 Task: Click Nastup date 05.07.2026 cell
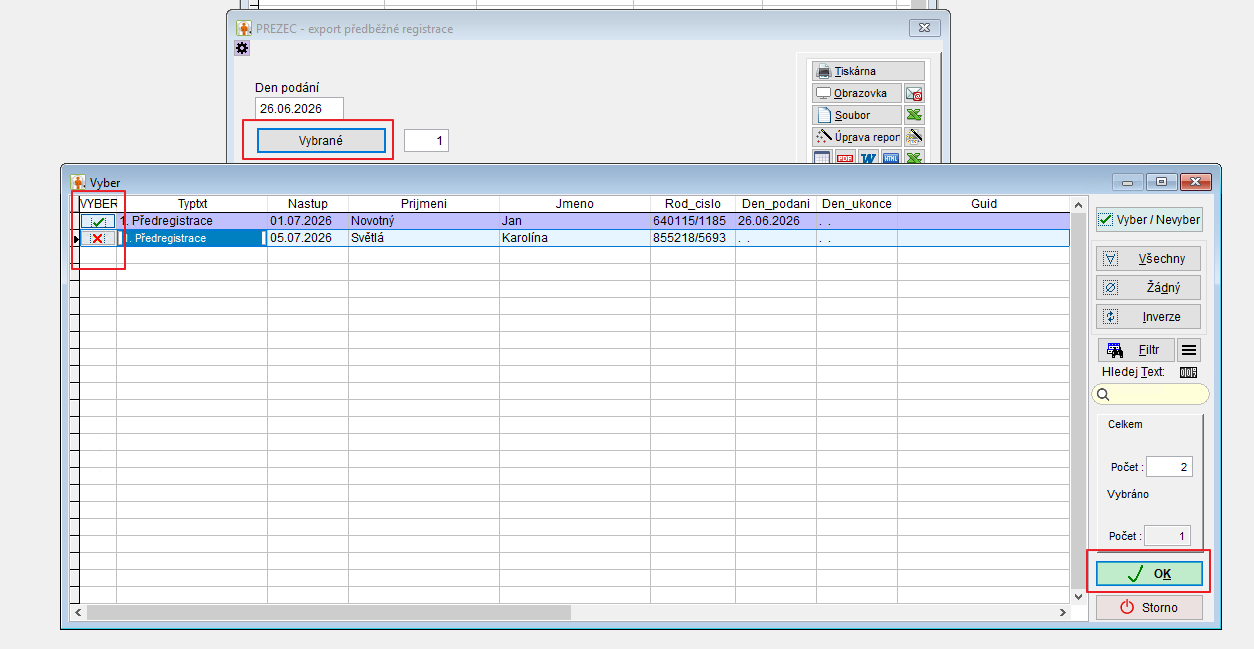pyautogui.click(x=308, y=238)
